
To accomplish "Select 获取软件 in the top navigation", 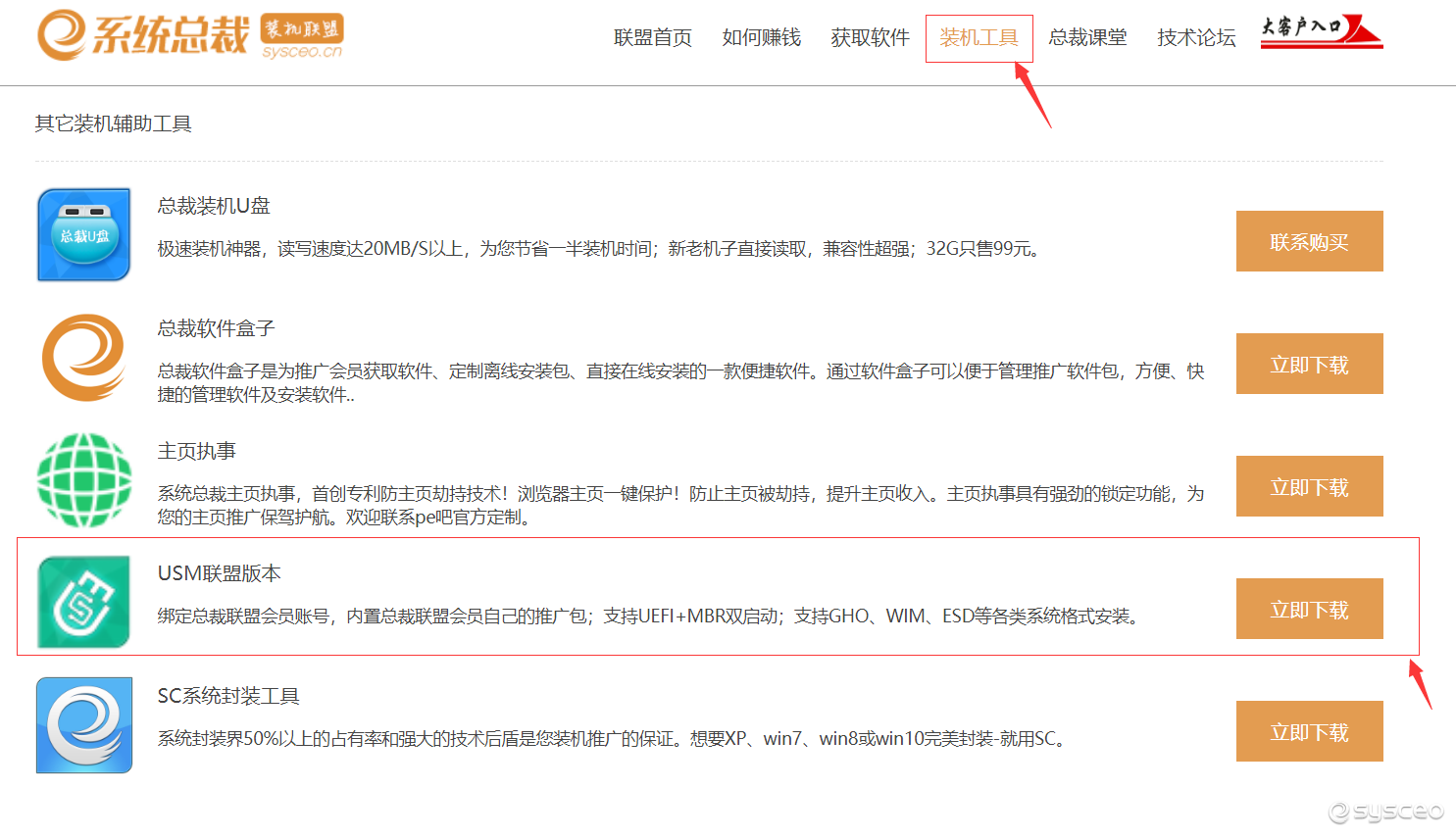I will tap(870, 38).
